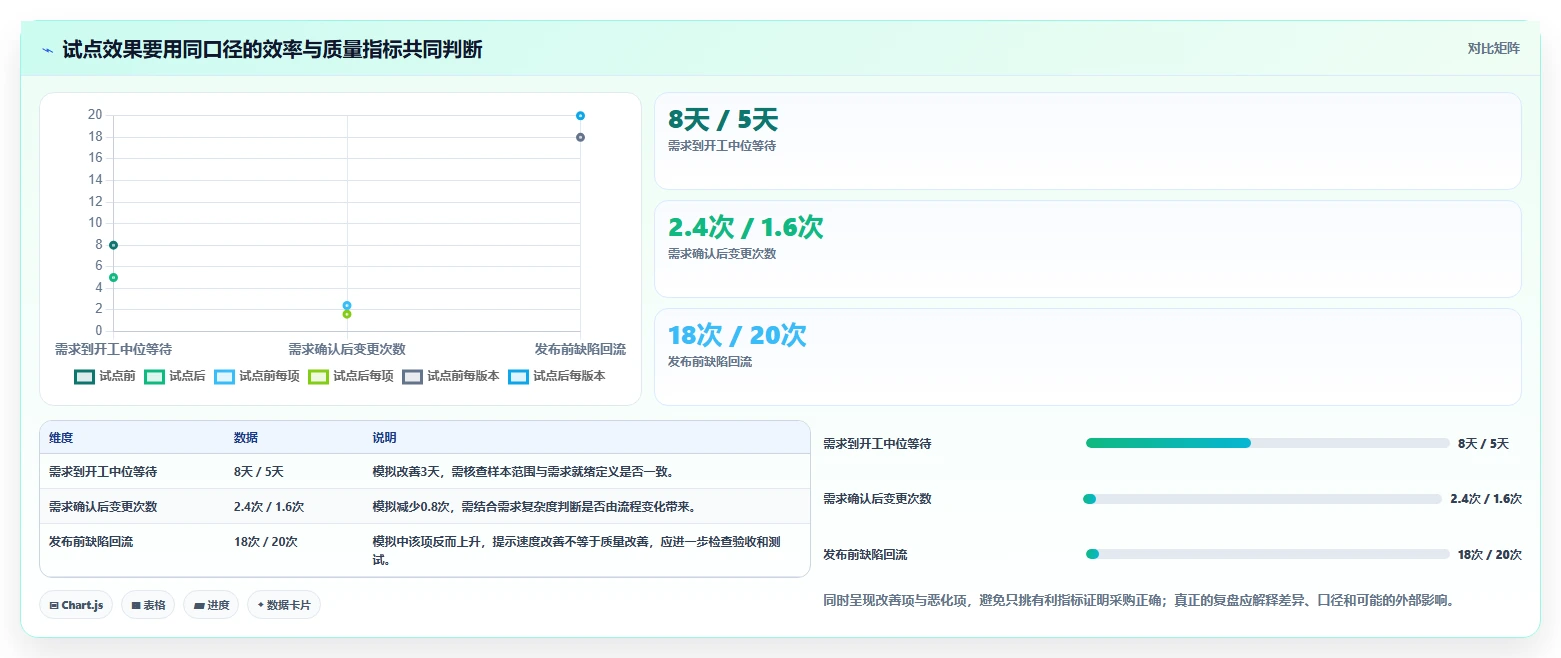
Task: Click the 需求到开工中位等待 x-axis label on the chart
Action: point(113,349)
